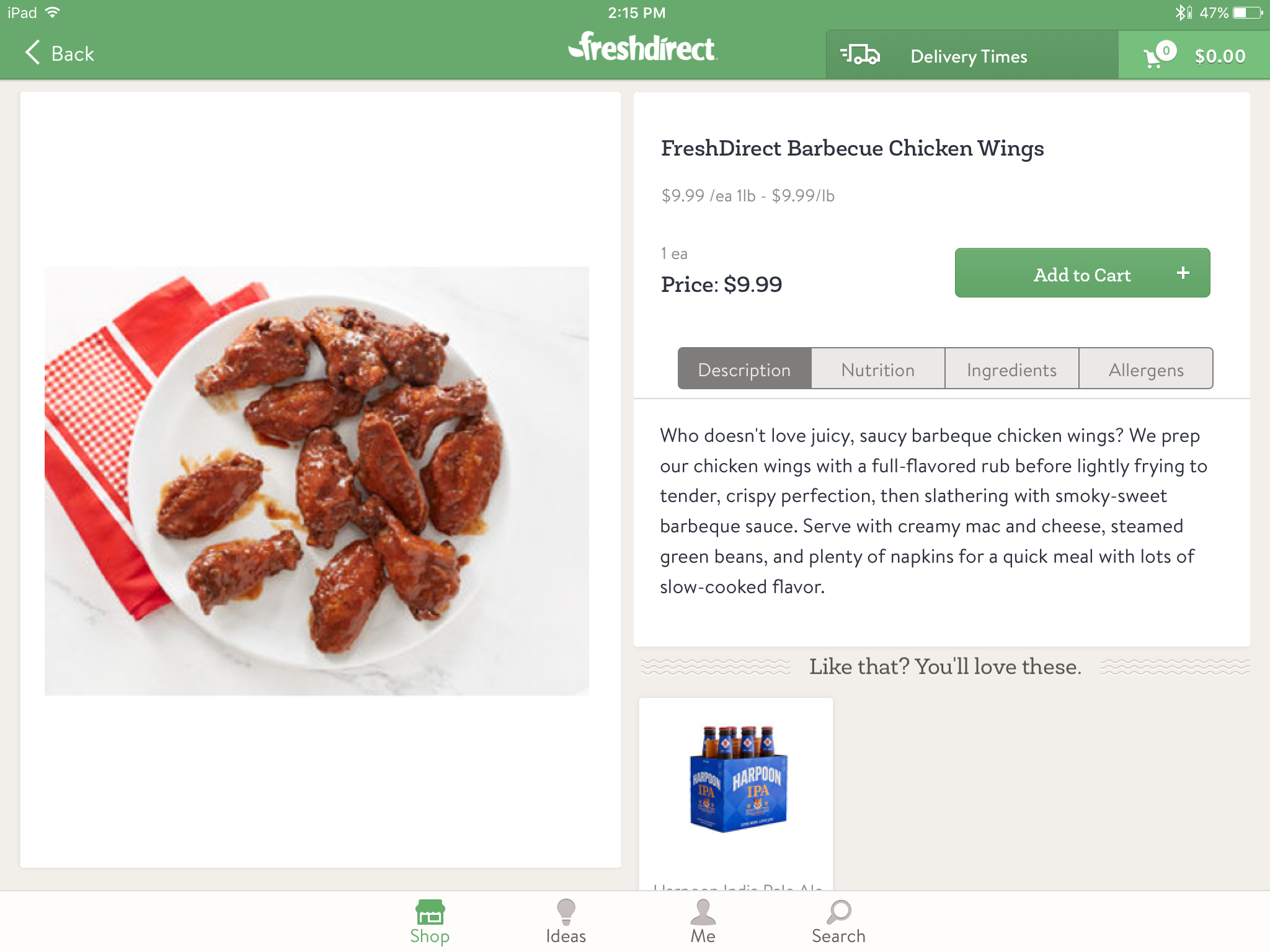Open the Search magnifier tab
The width and height of the screenshot is (1270, 952).
click(838, 922)
